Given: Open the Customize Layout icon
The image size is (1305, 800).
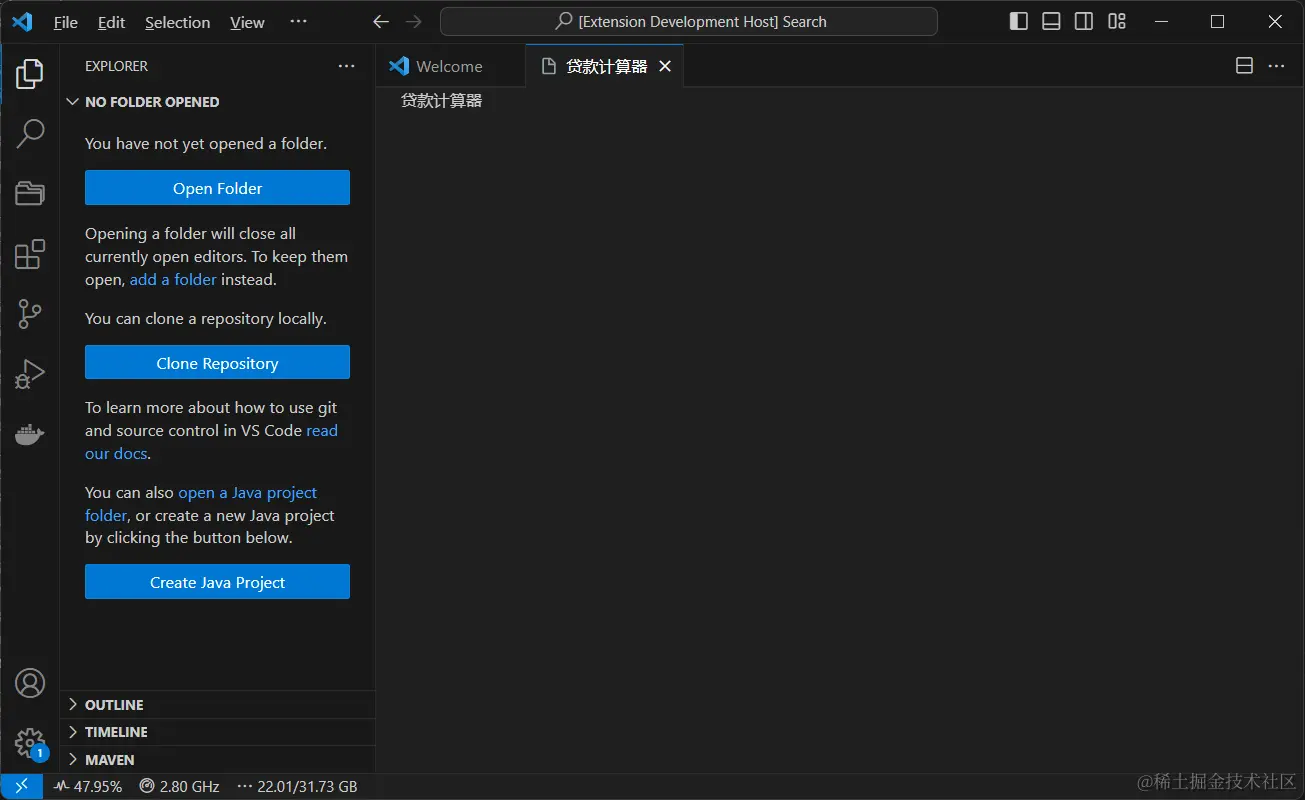Looking at the screenshot, I should coord(1117,21).
